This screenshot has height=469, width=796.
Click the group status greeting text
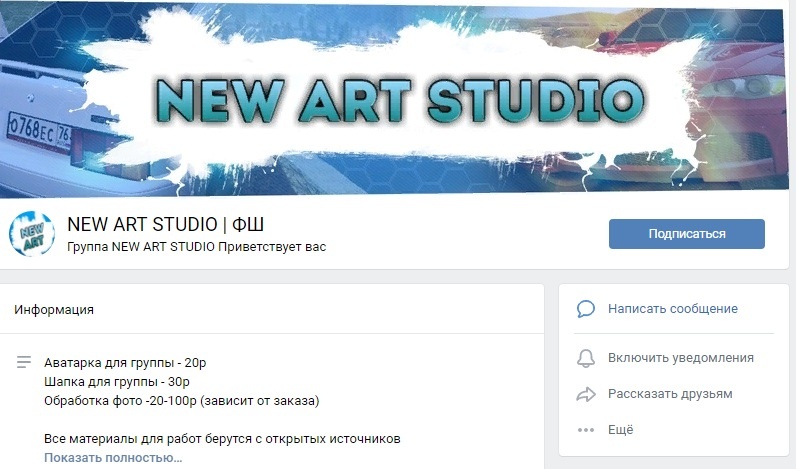pyautogui.click(x=196, y=247)
